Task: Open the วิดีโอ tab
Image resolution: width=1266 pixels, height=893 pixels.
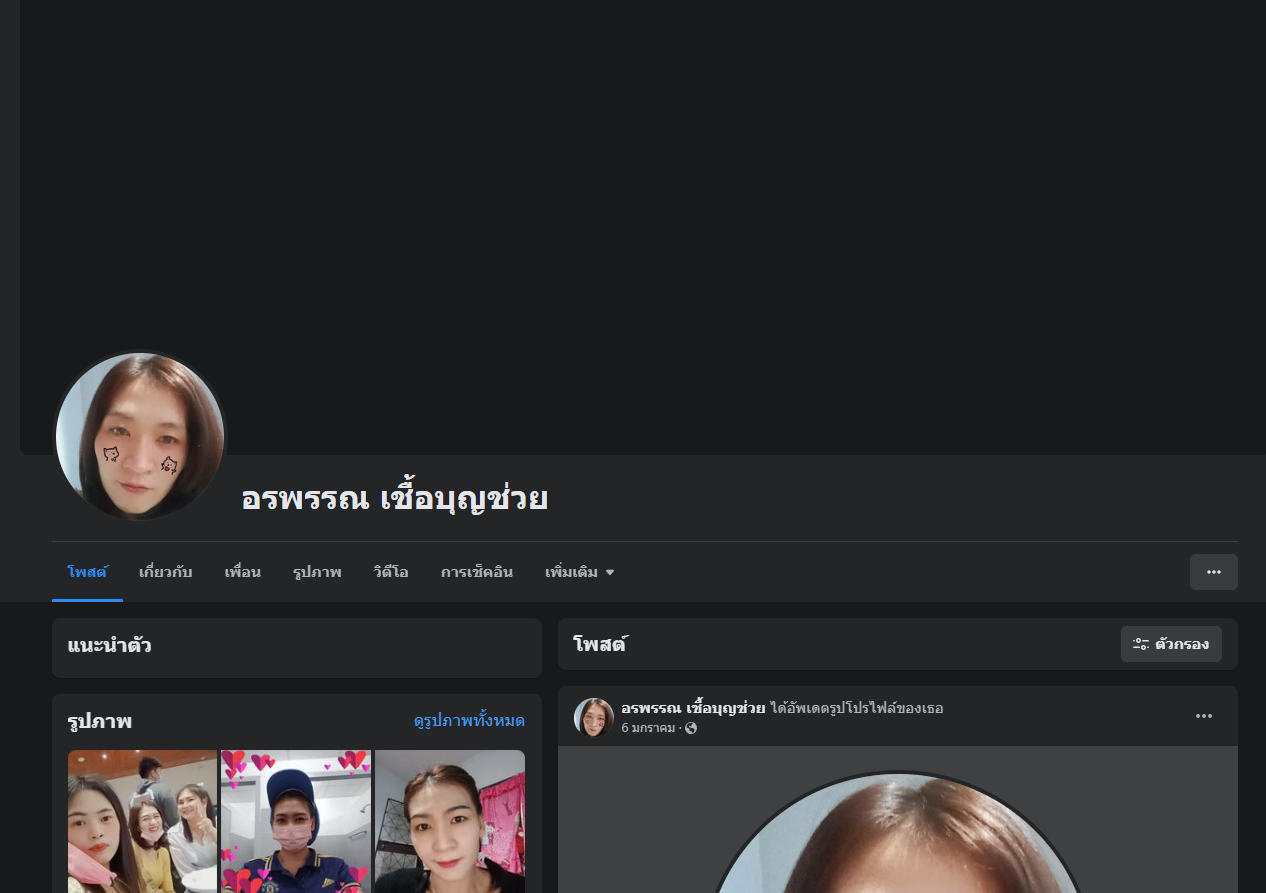Action: pyautogui.click(x=391, y=572)
